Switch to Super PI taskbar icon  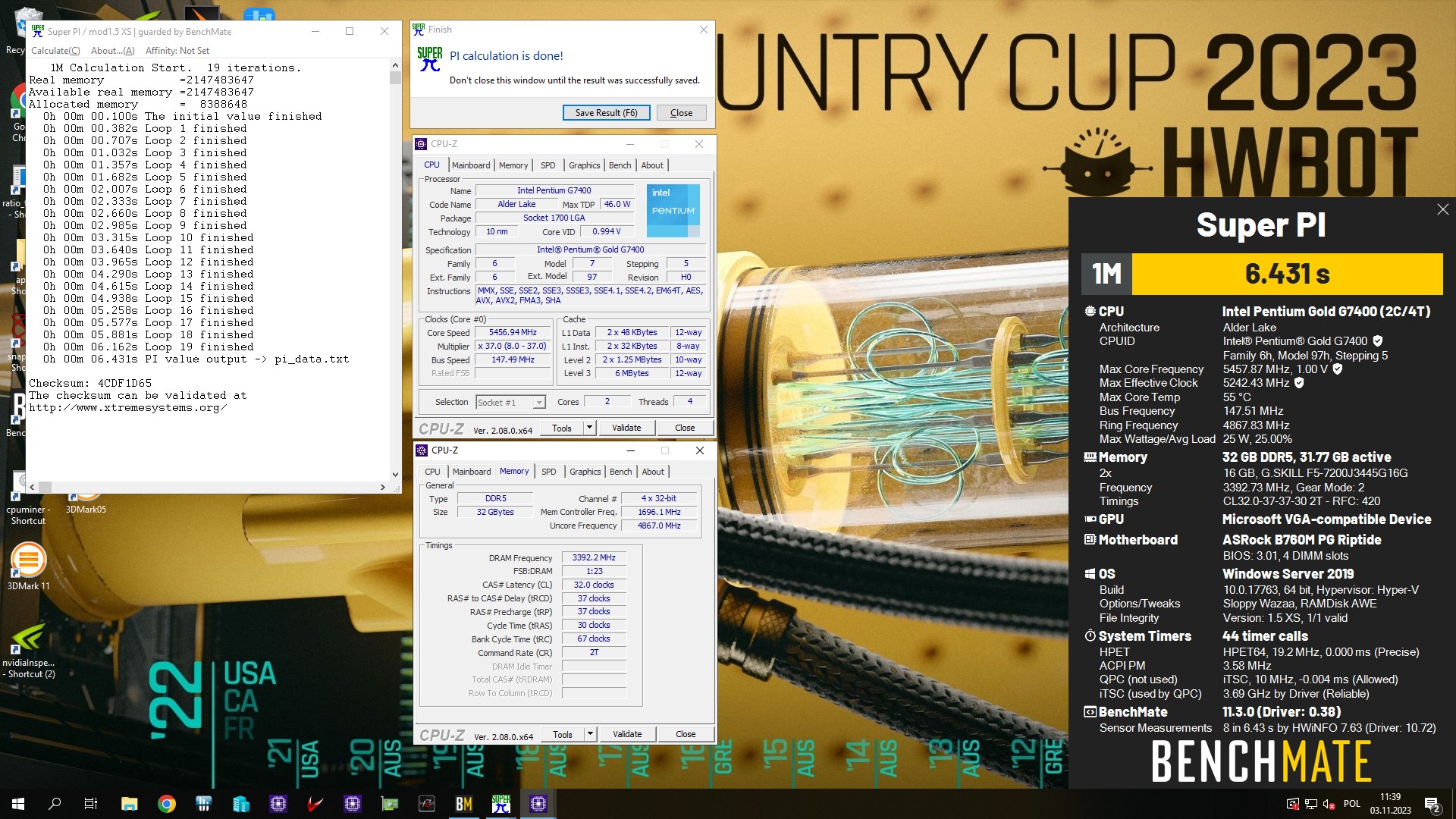point(500,804)
